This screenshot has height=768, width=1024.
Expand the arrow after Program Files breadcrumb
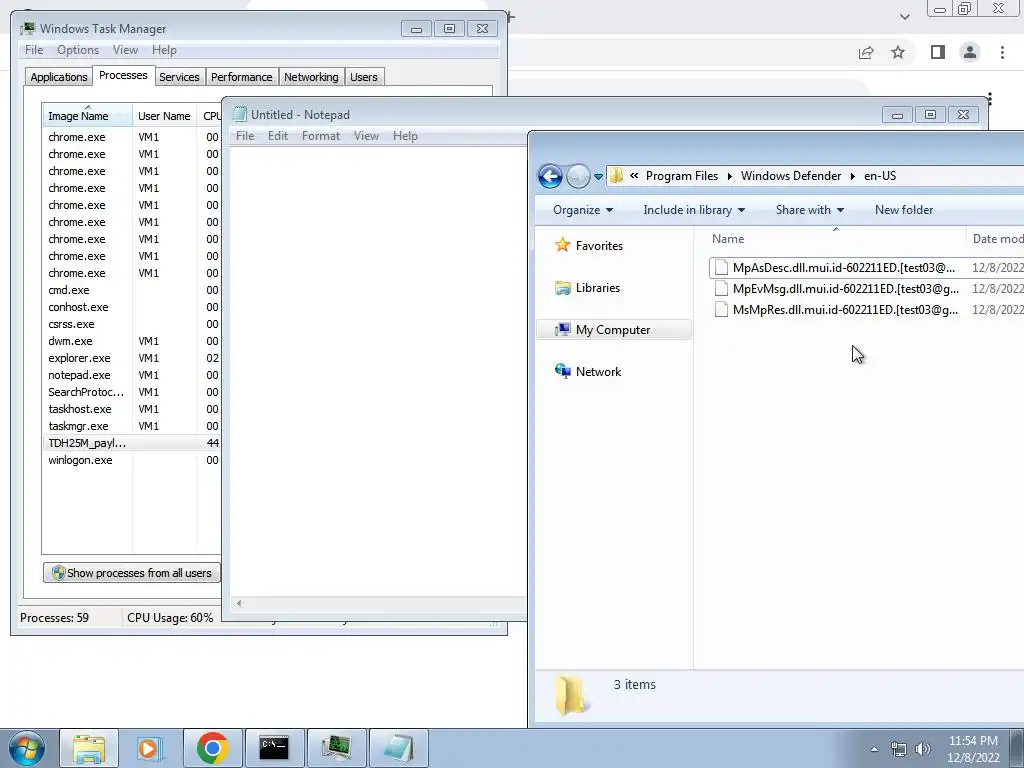click(729, 176)
